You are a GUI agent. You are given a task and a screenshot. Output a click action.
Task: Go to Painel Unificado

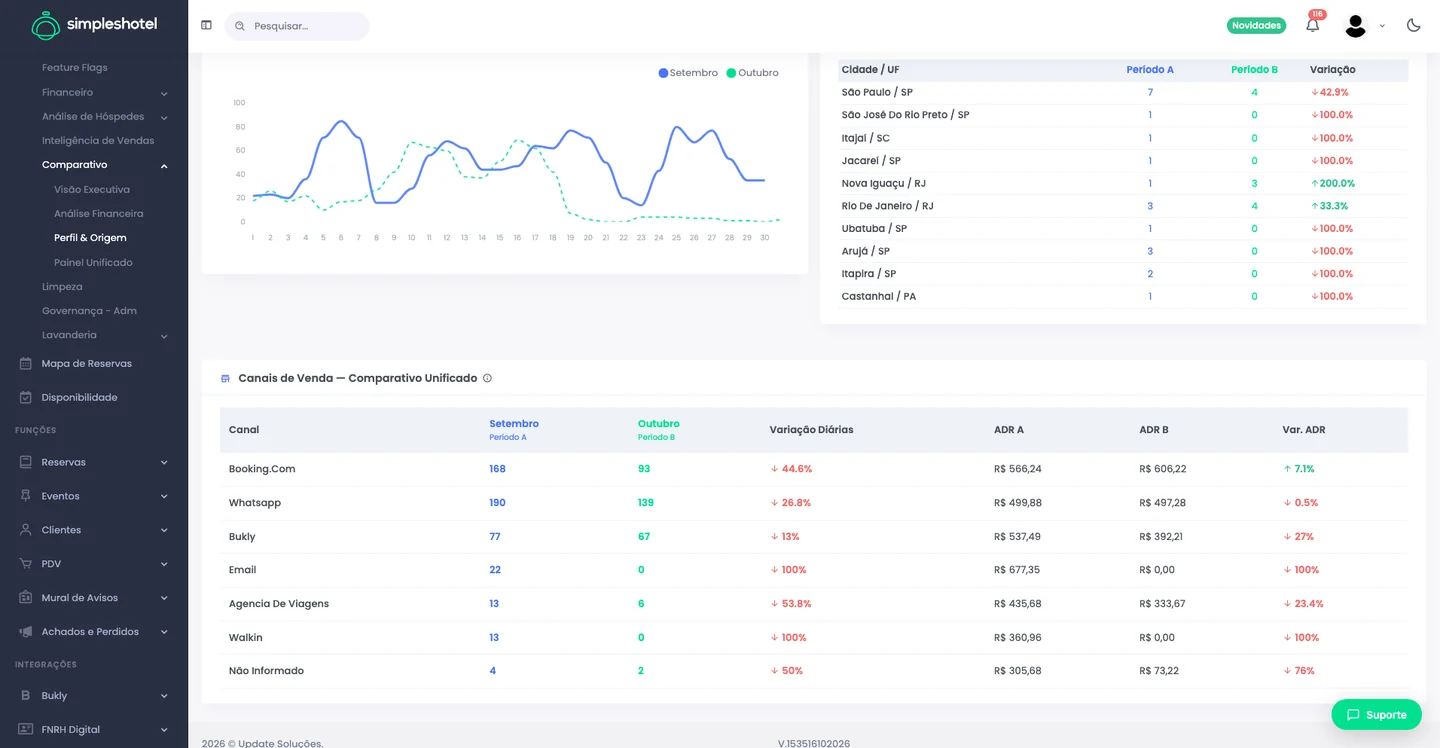coord(93,262)
